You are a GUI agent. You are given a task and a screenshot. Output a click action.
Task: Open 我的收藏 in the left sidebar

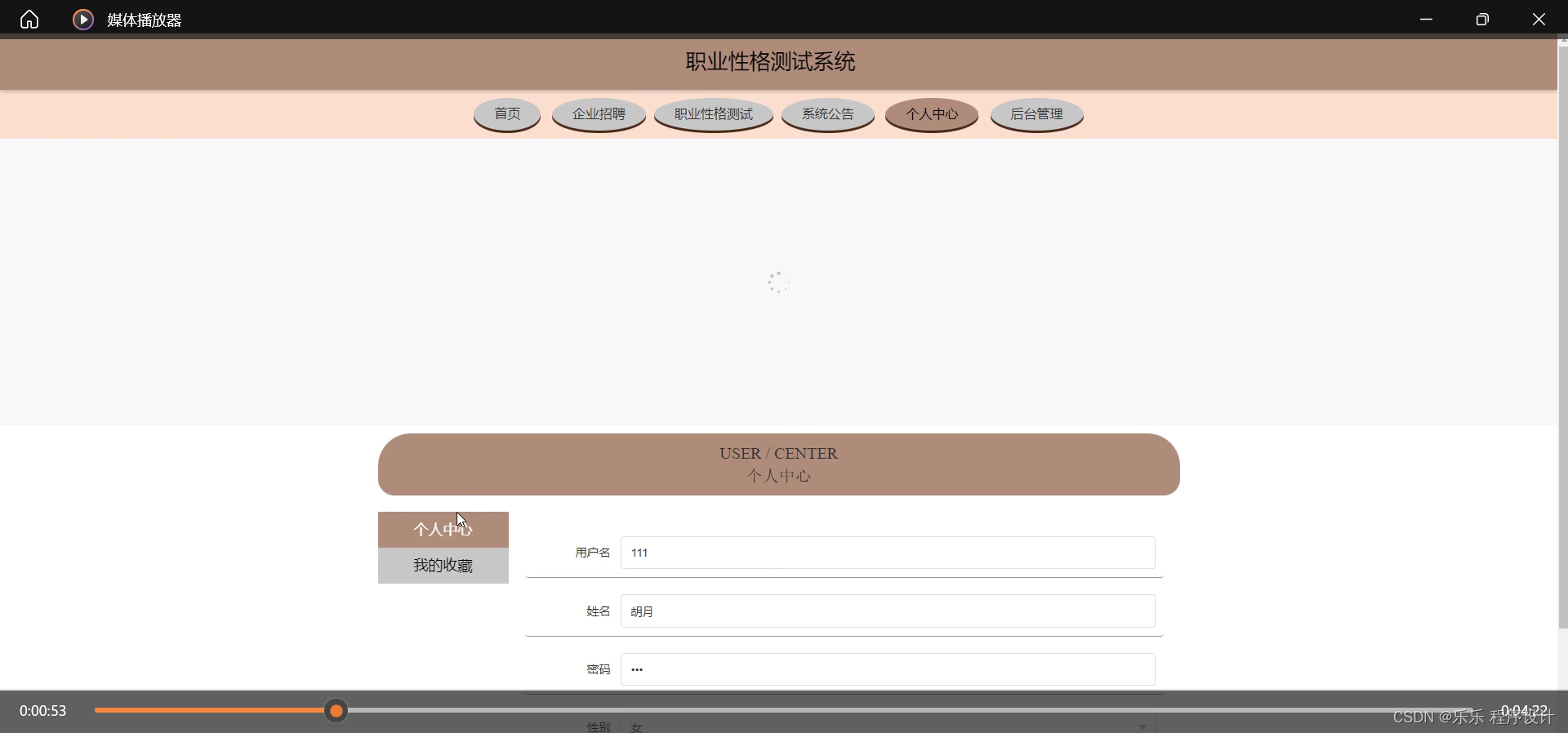443,566
